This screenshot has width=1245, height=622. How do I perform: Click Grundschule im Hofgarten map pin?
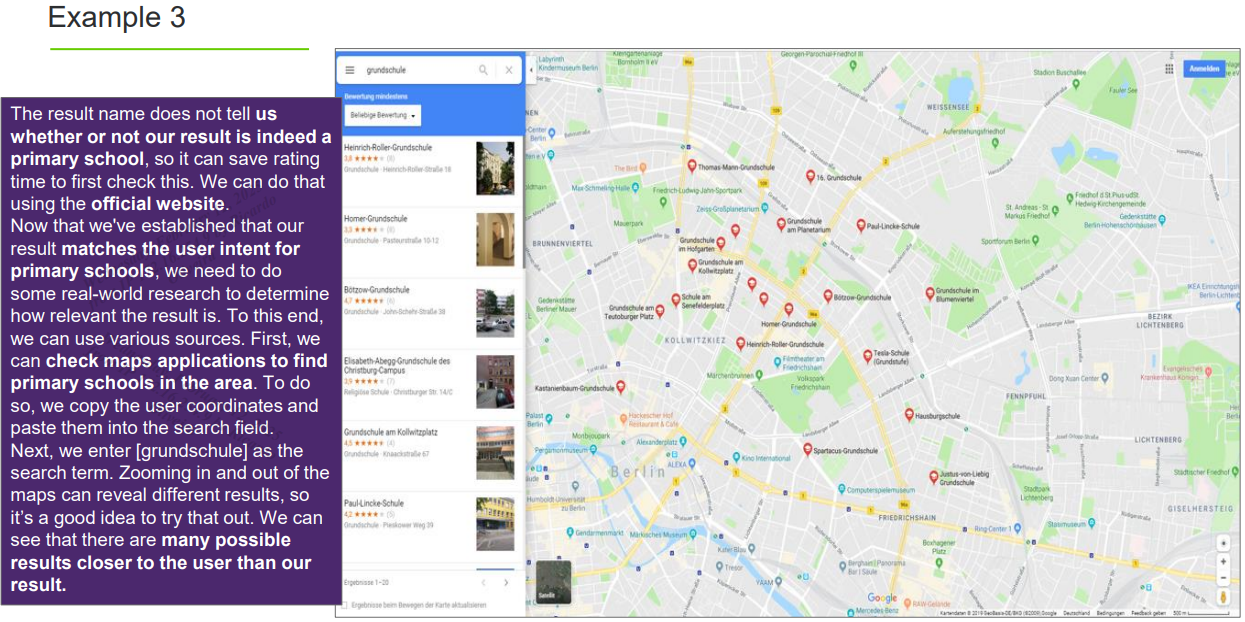[721, 242]
